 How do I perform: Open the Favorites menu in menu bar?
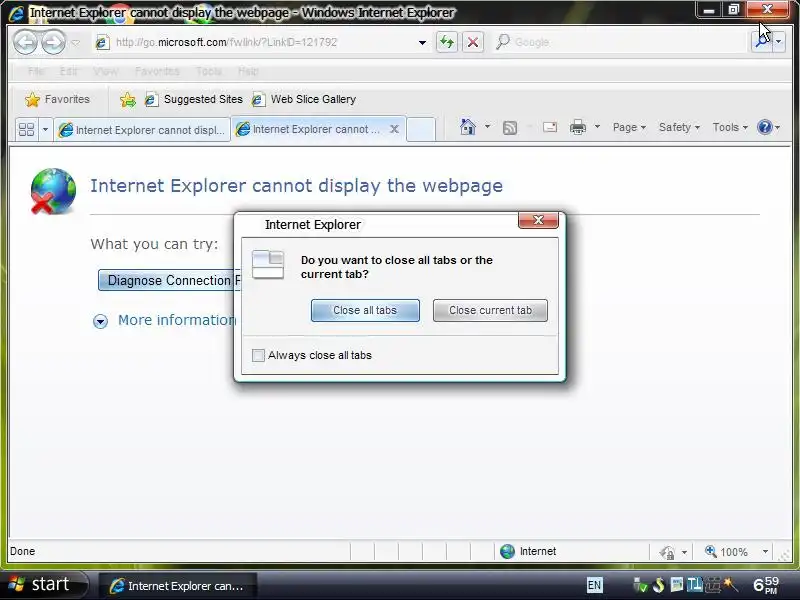[x=157, y=71]
